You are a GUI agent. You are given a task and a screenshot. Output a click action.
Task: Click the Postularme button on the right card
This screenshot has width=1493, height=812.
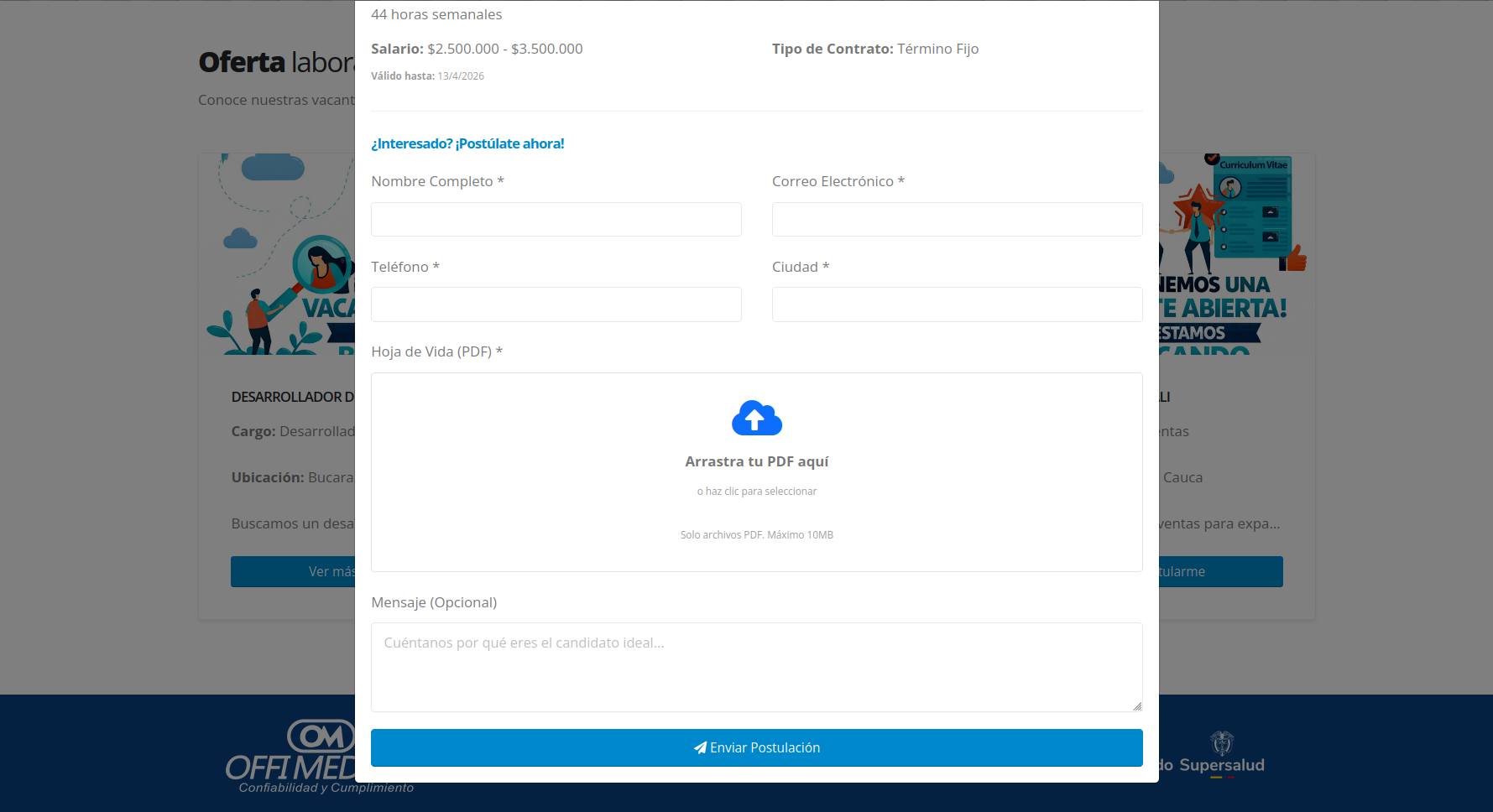1221,571
